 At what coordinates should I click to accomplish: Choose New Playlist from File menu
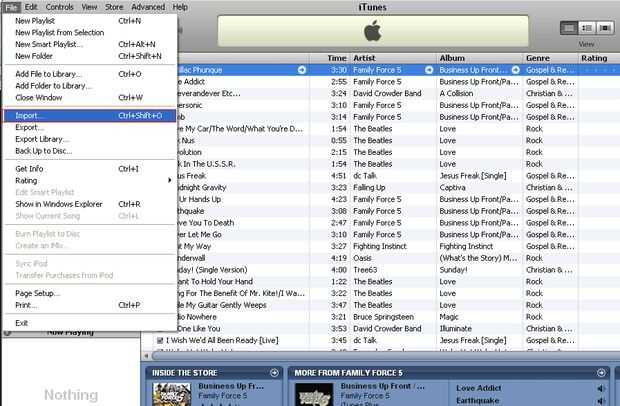click(89, 21)
